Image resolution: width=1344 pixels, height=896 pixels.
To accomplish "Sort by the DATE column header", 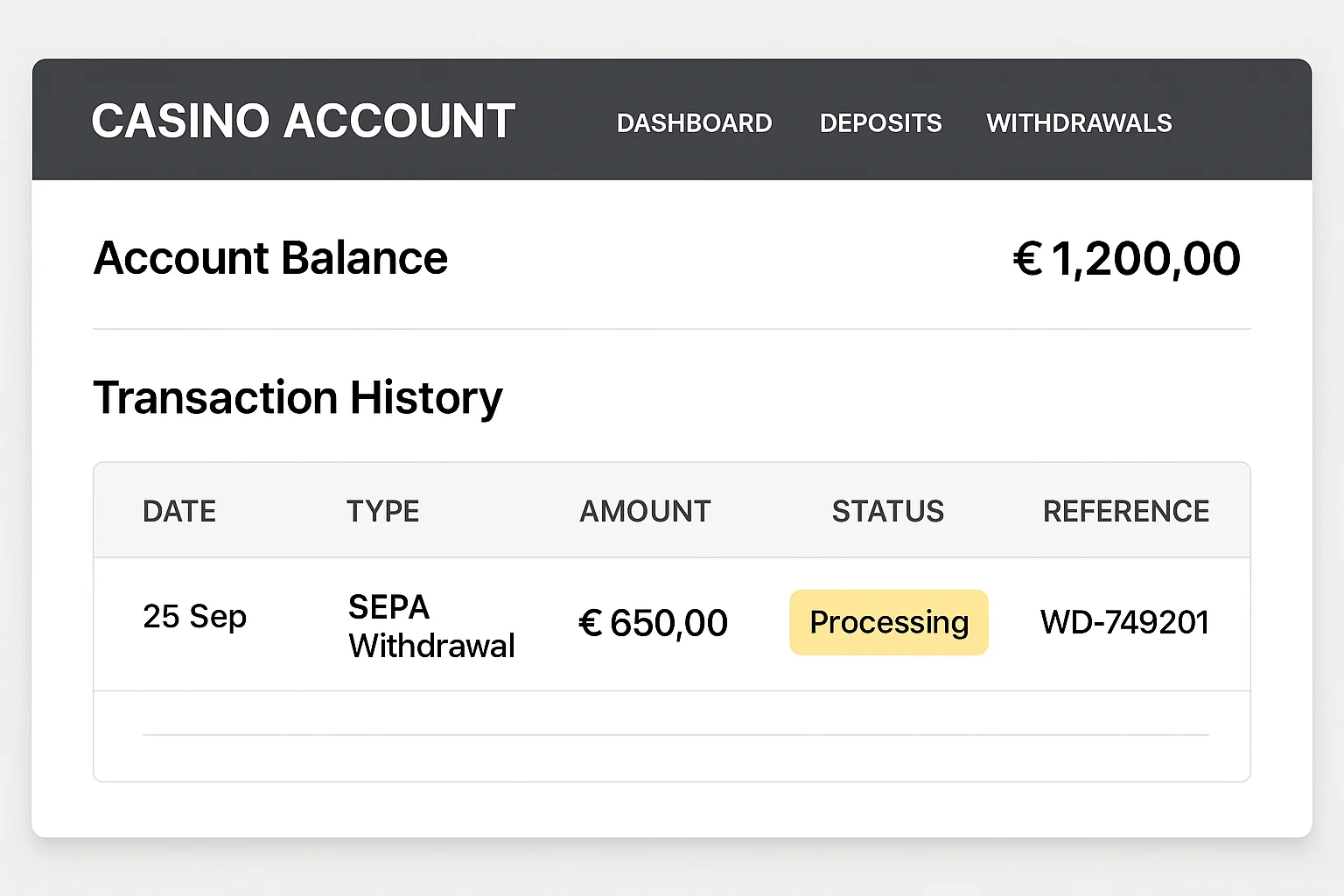I will point(179,511).
